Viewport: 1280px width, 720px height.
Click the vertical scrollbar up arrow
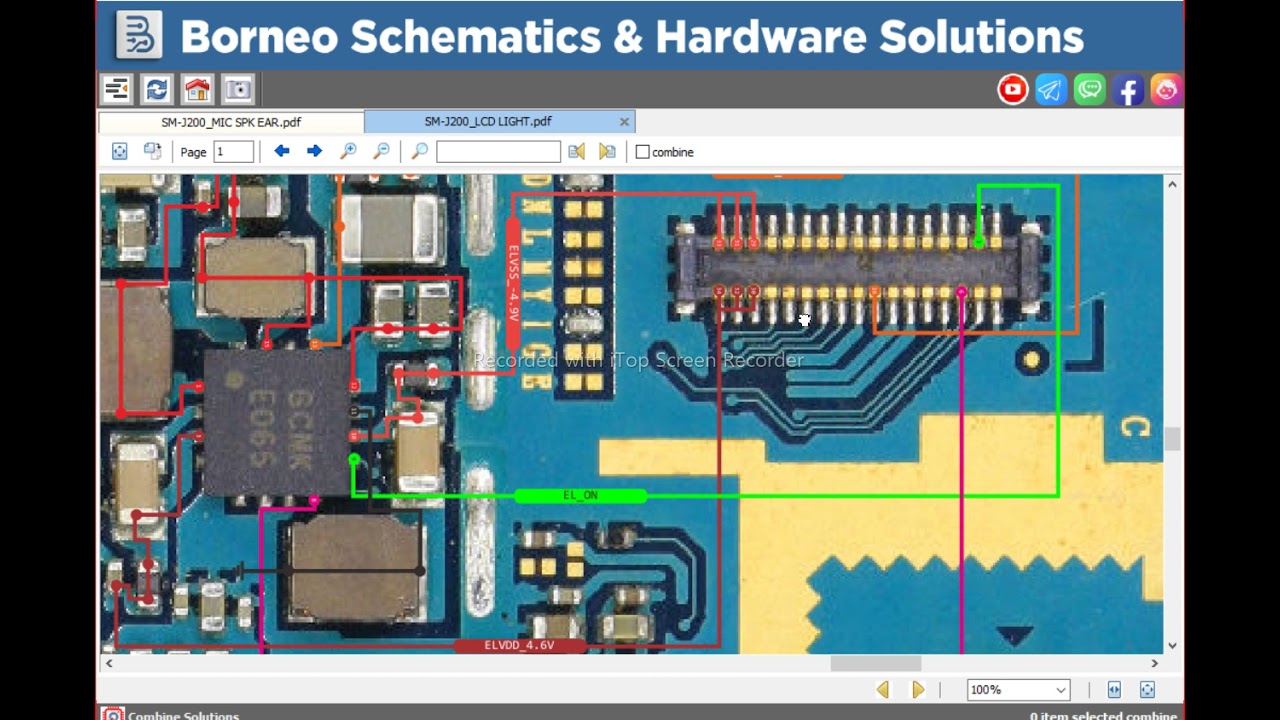1172,184
